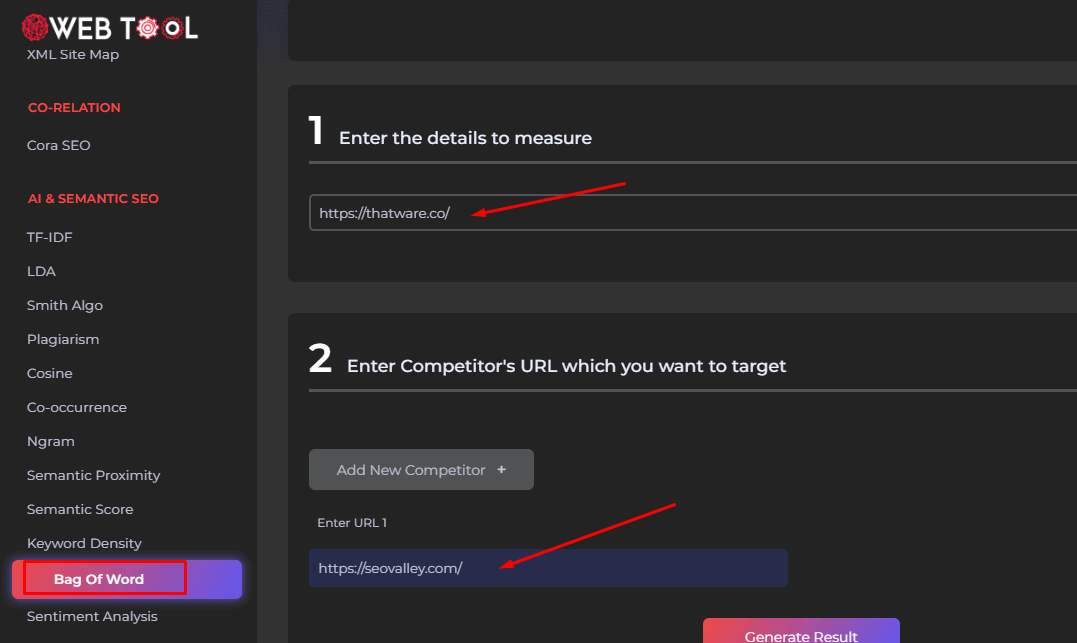Select TF-IDF from sidebar
The width and height of the screenshot is (1077, 643).
coord(49,237)
